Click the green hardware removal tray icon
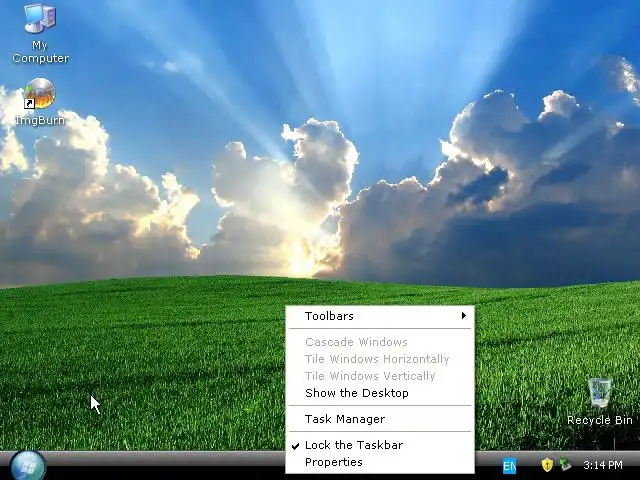This screenshot has height=480, width=640. 565,464
